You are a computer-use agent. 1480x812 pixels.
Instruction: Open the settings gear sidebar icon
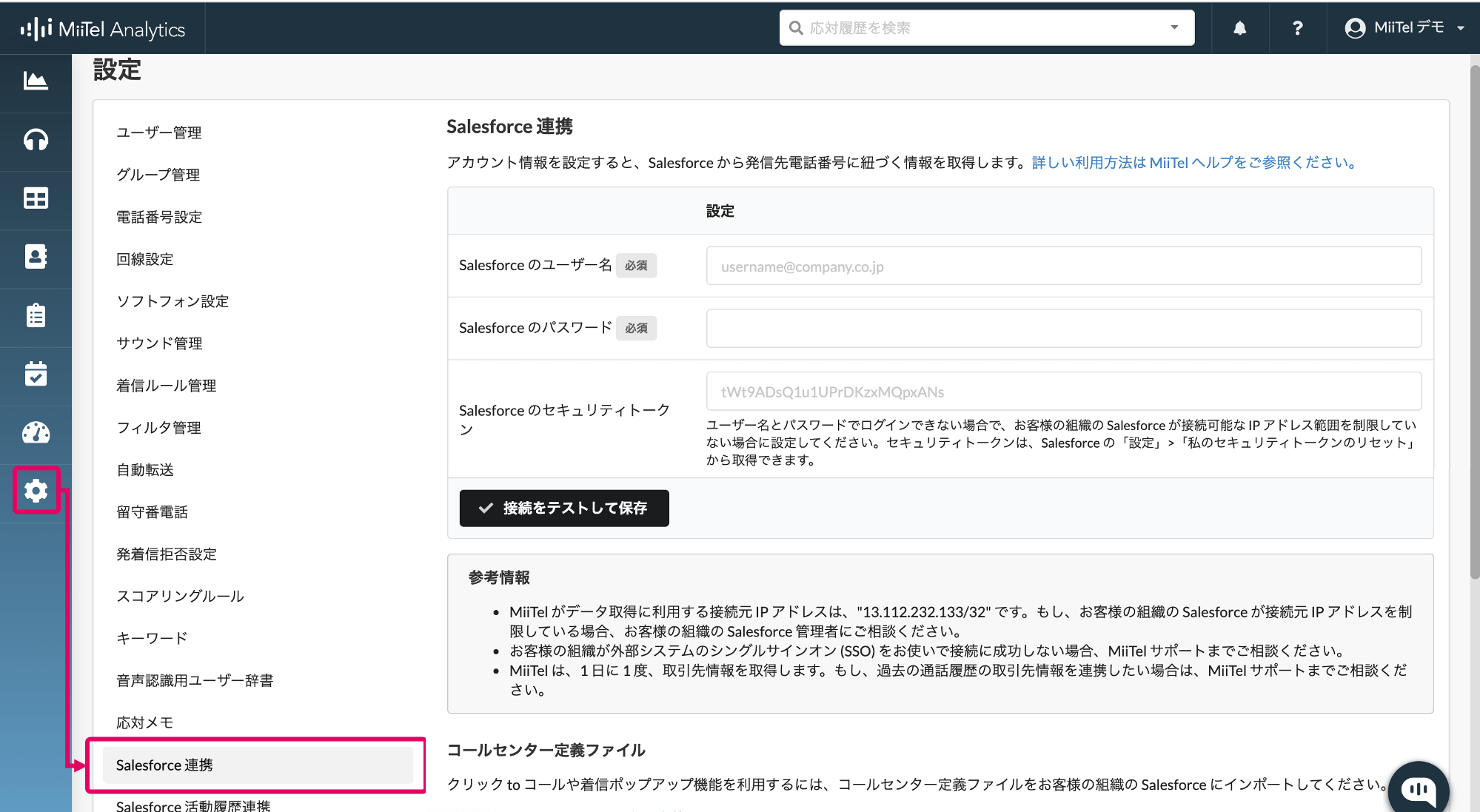[36, 491]
